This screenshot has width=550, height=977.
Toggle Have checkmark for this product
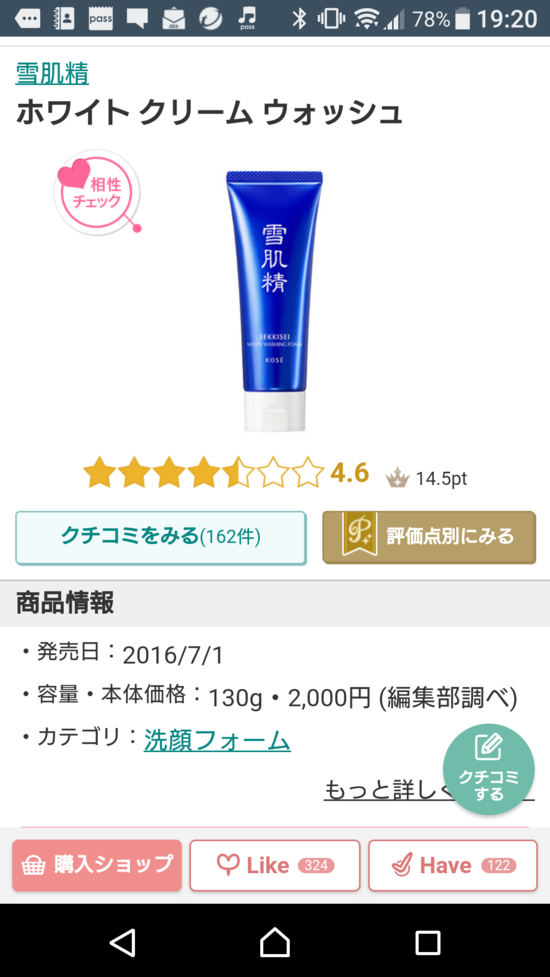pyautogui.click(x=453, y=865)
